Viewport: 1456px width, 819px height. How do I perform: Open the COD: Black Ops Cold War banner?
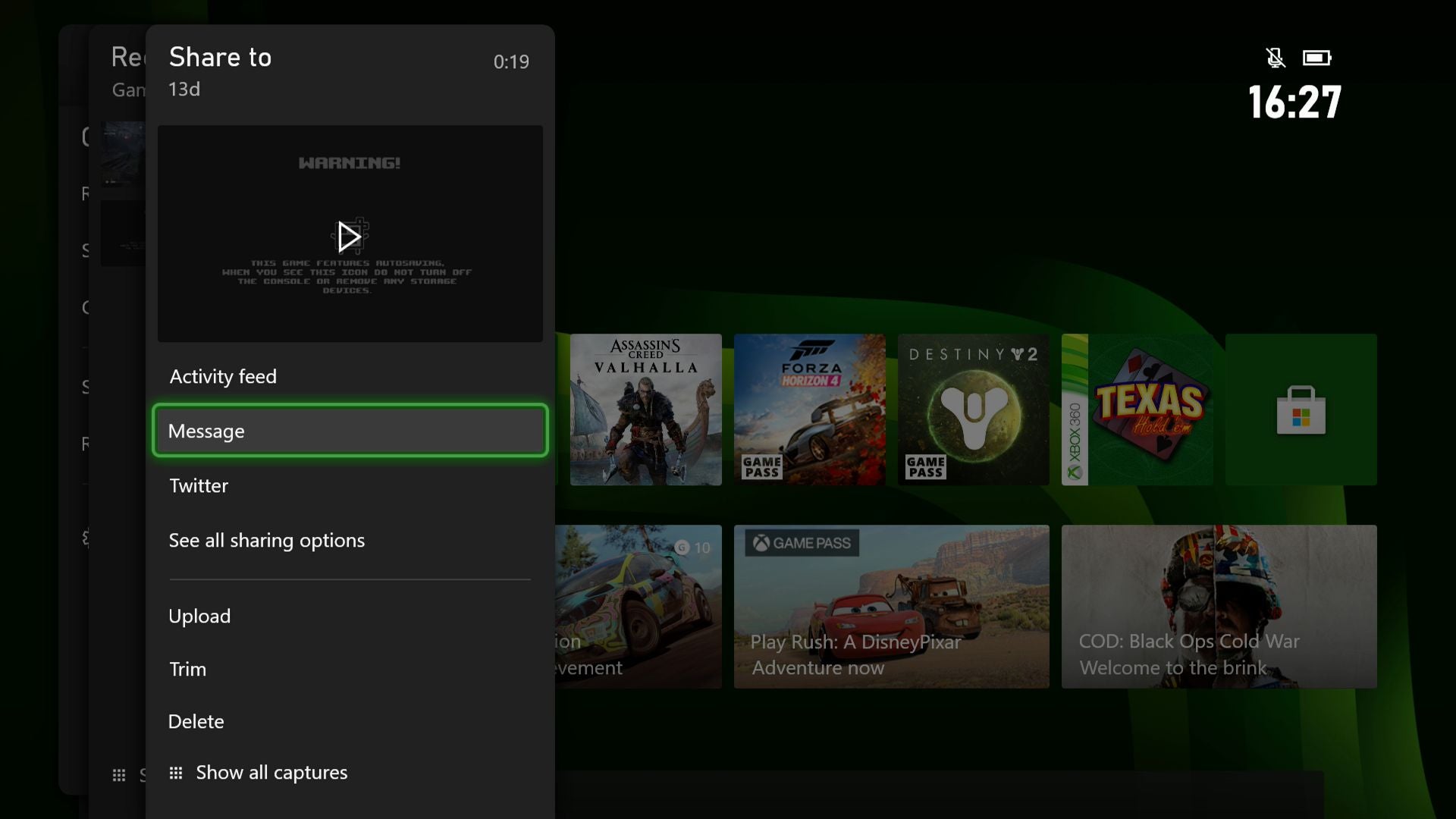pos(1218,607)
